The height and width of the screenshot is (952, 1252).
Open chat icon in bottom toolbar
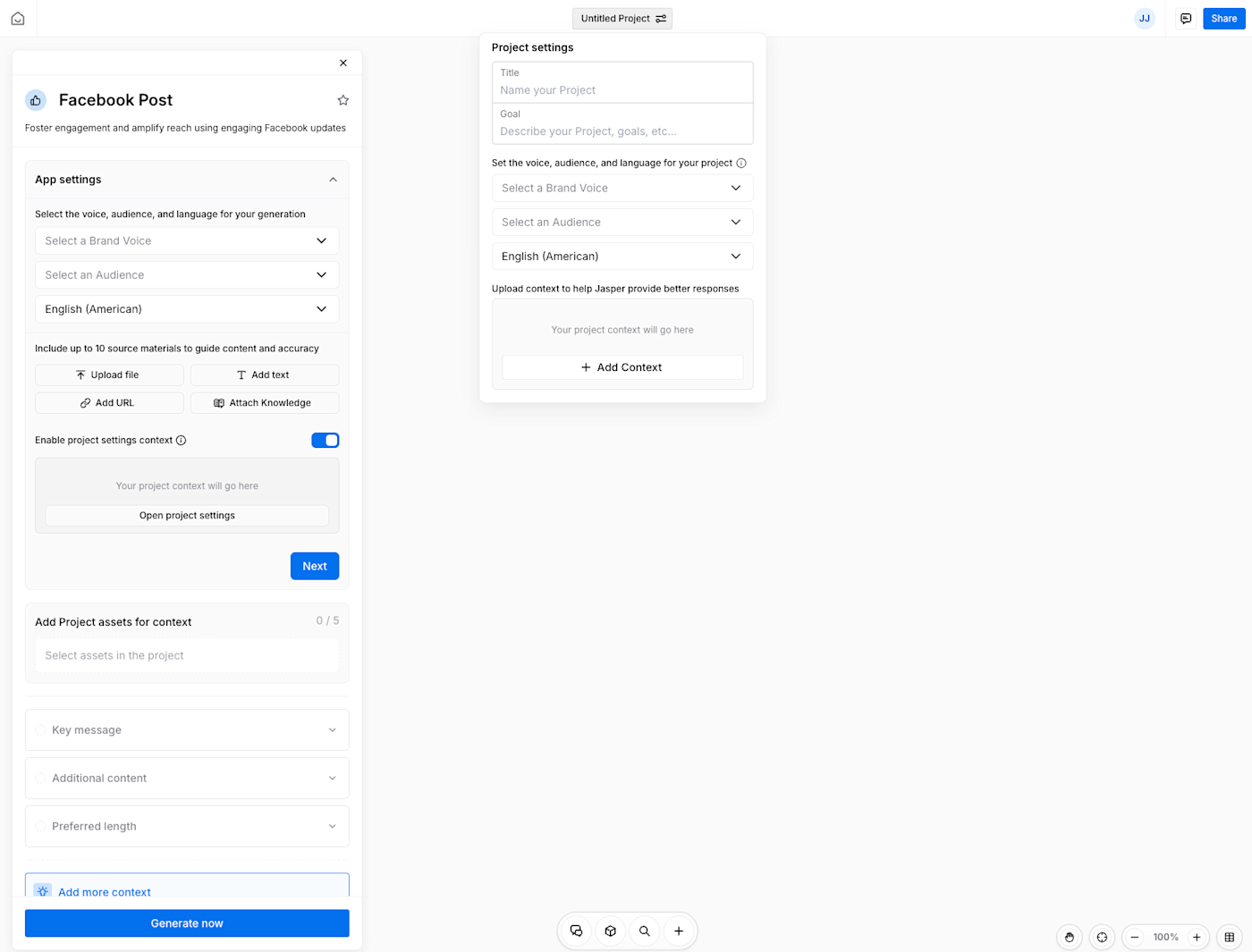576,931
